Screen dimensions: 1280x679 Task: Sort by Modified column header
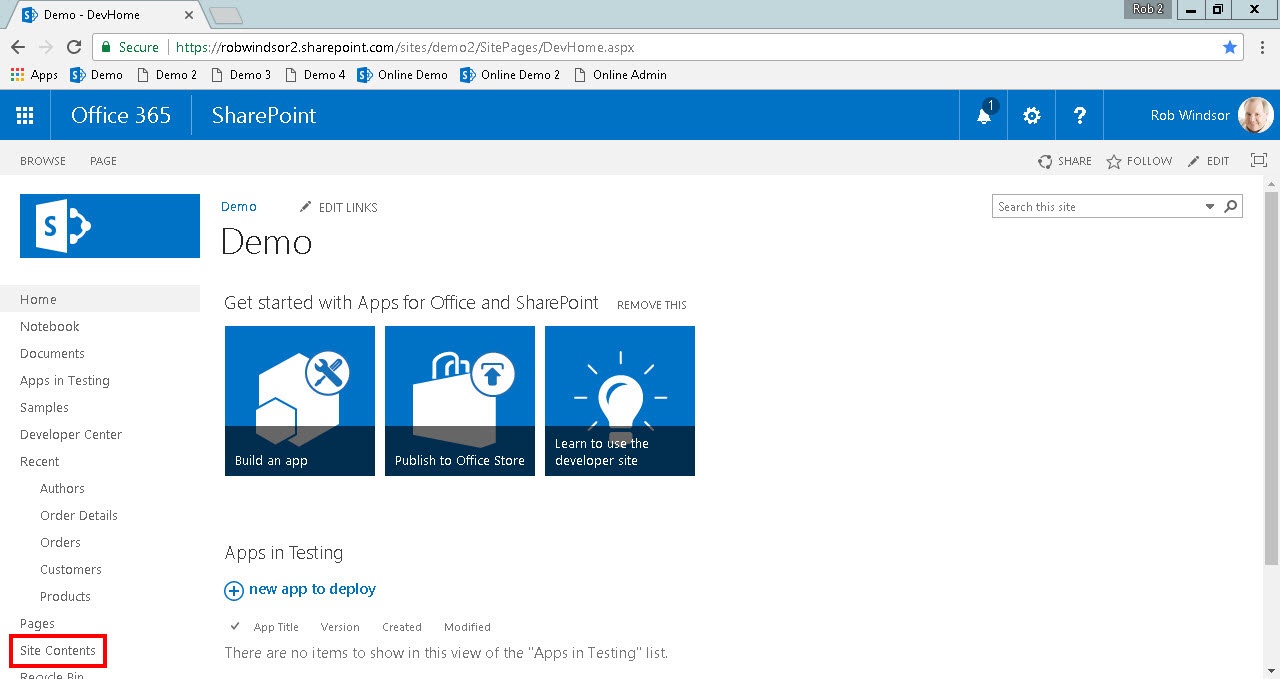tap(467, 627)
